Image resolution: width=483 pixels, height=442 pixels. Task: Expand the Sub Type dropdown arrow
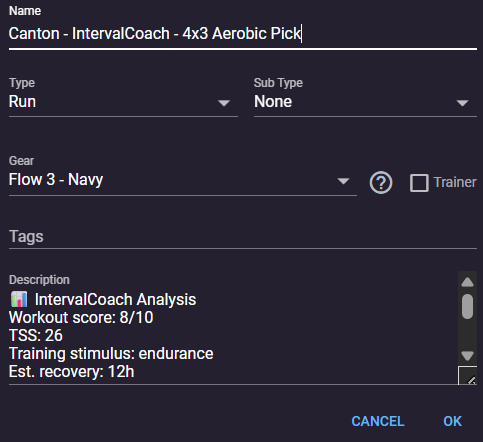[462, 103]
